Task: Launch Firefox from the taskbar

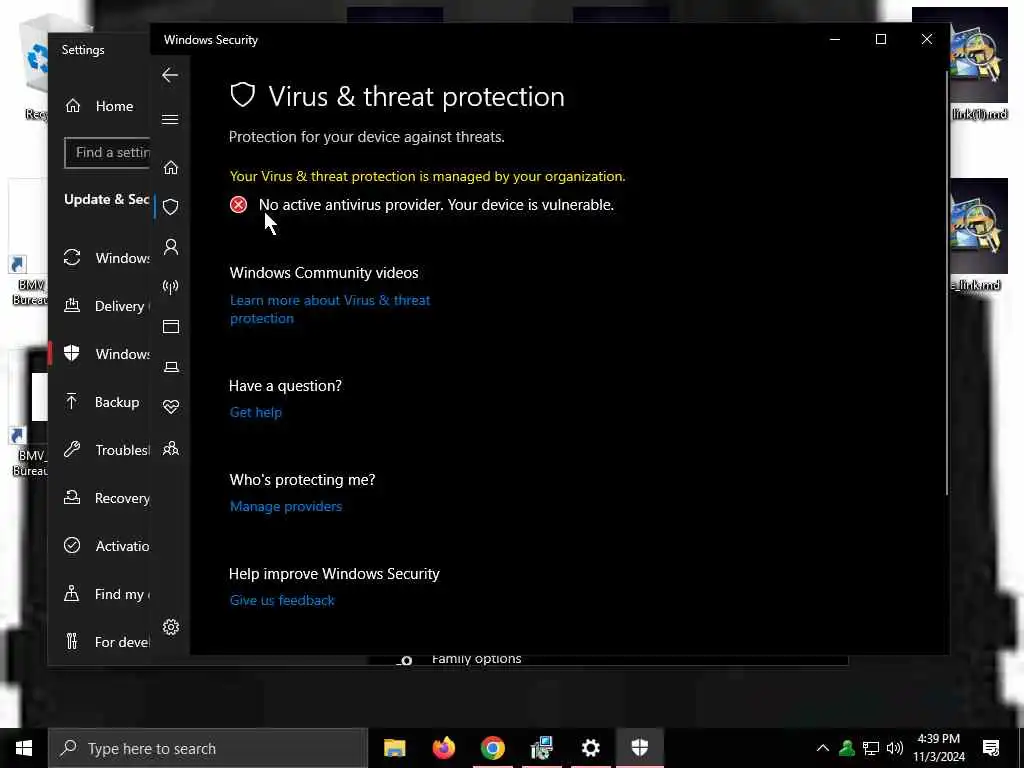Action: [x=443, y=748]
